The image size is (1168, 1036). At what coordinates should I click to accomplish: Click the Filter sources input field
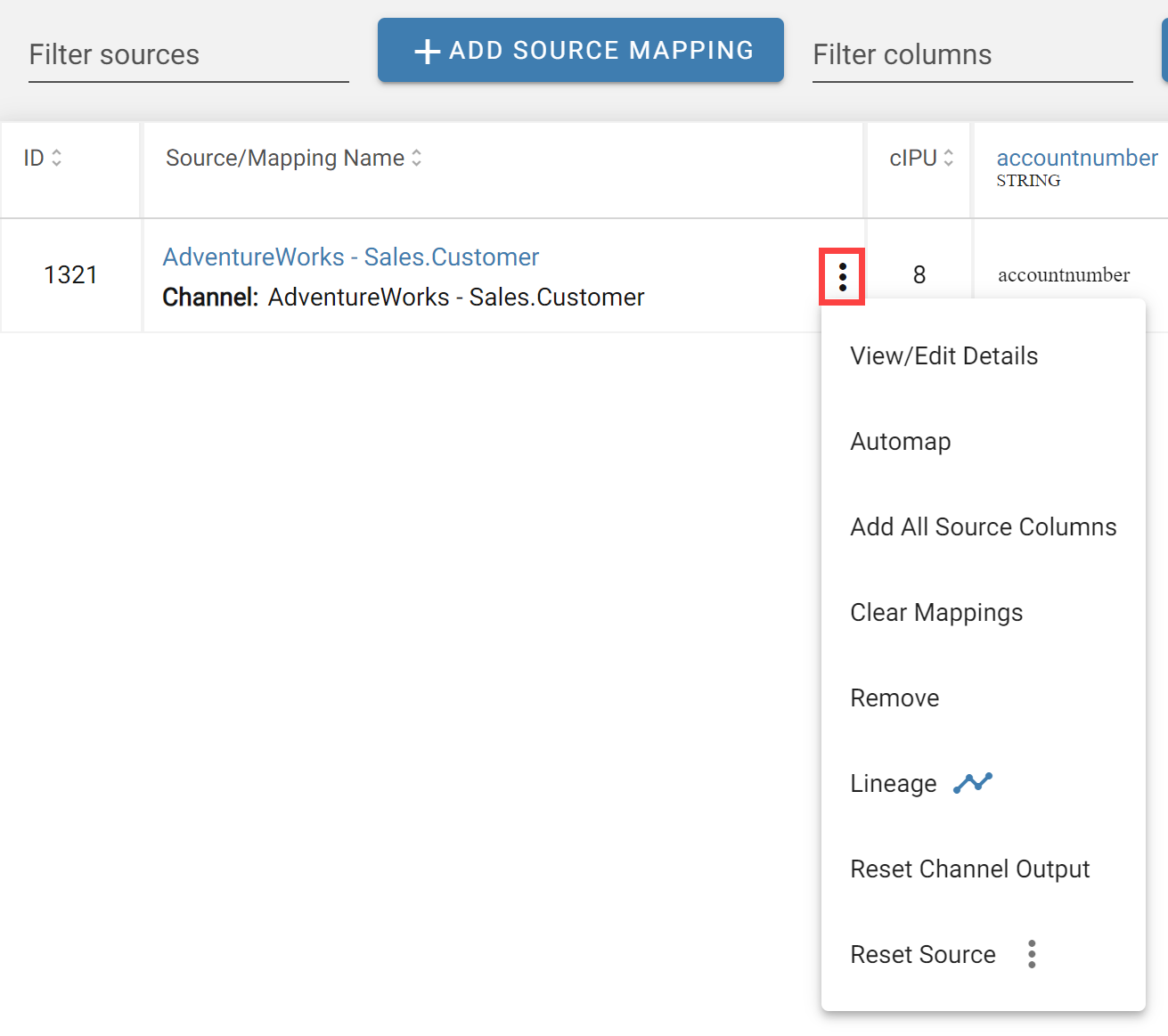click(x=187, y=55)
